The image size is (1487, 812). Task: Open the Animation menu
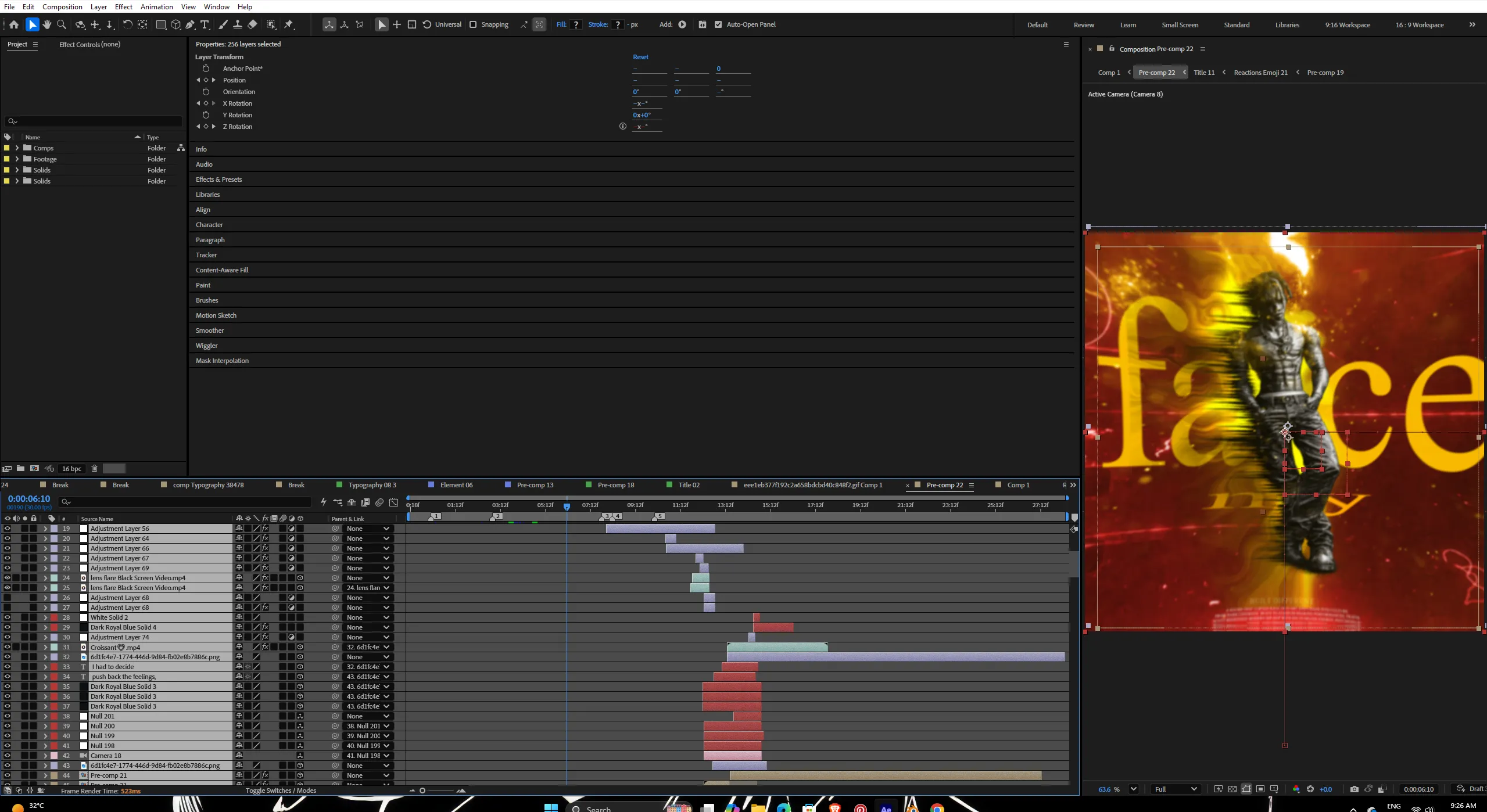(x=156, y=6)
